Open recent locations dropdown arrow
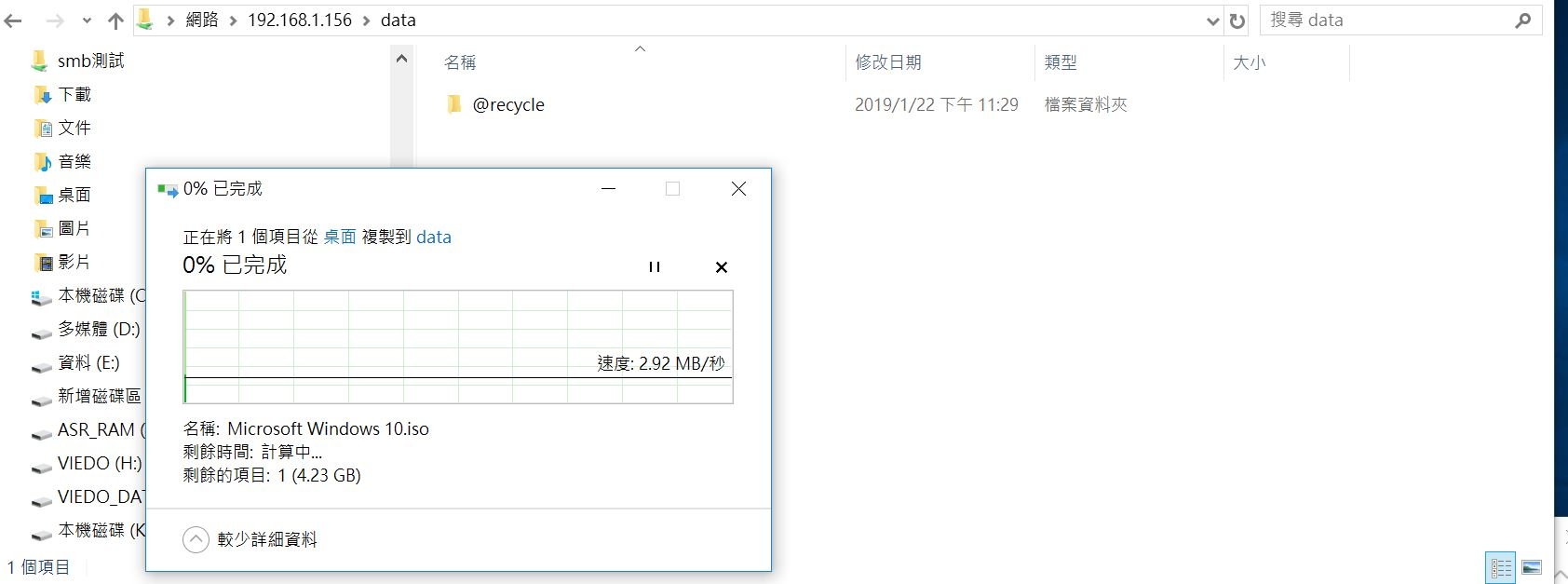This screenshot has height=584, width=1568. click(87, 20)
